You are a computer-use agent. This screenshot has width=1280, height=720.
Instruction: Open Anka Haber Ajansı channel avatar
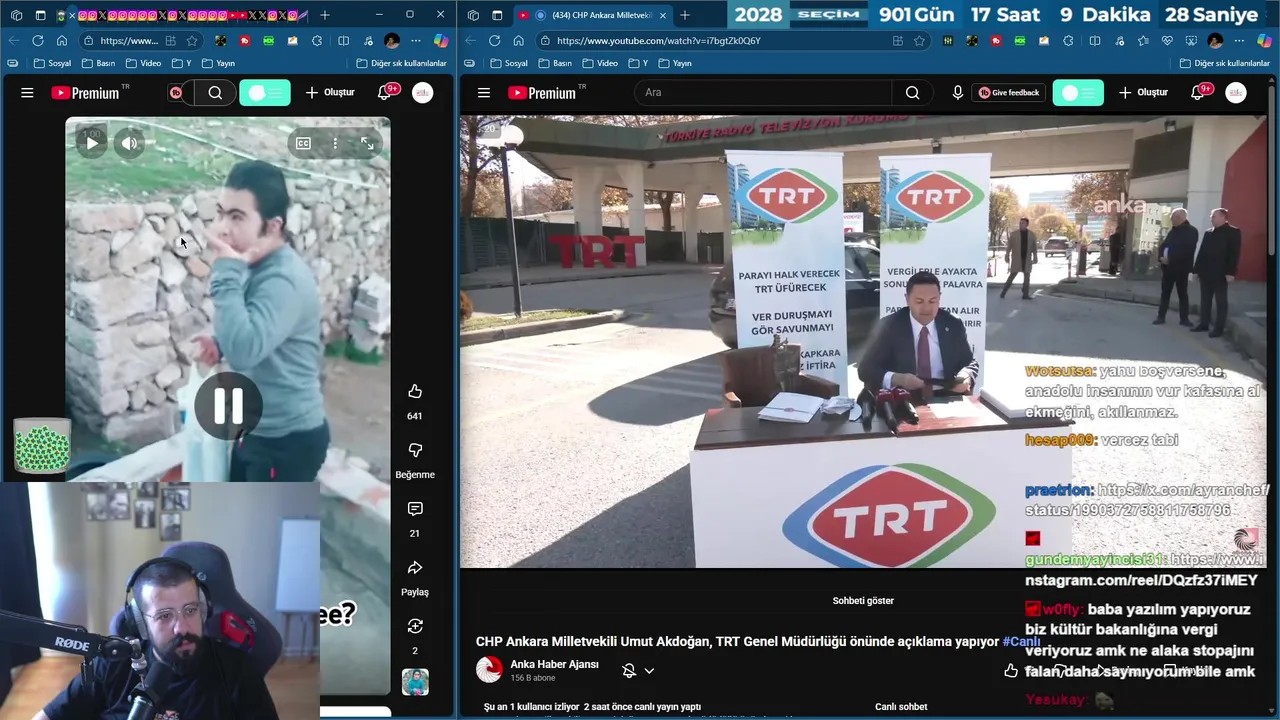pyautogui.click(x=489, y=670)
